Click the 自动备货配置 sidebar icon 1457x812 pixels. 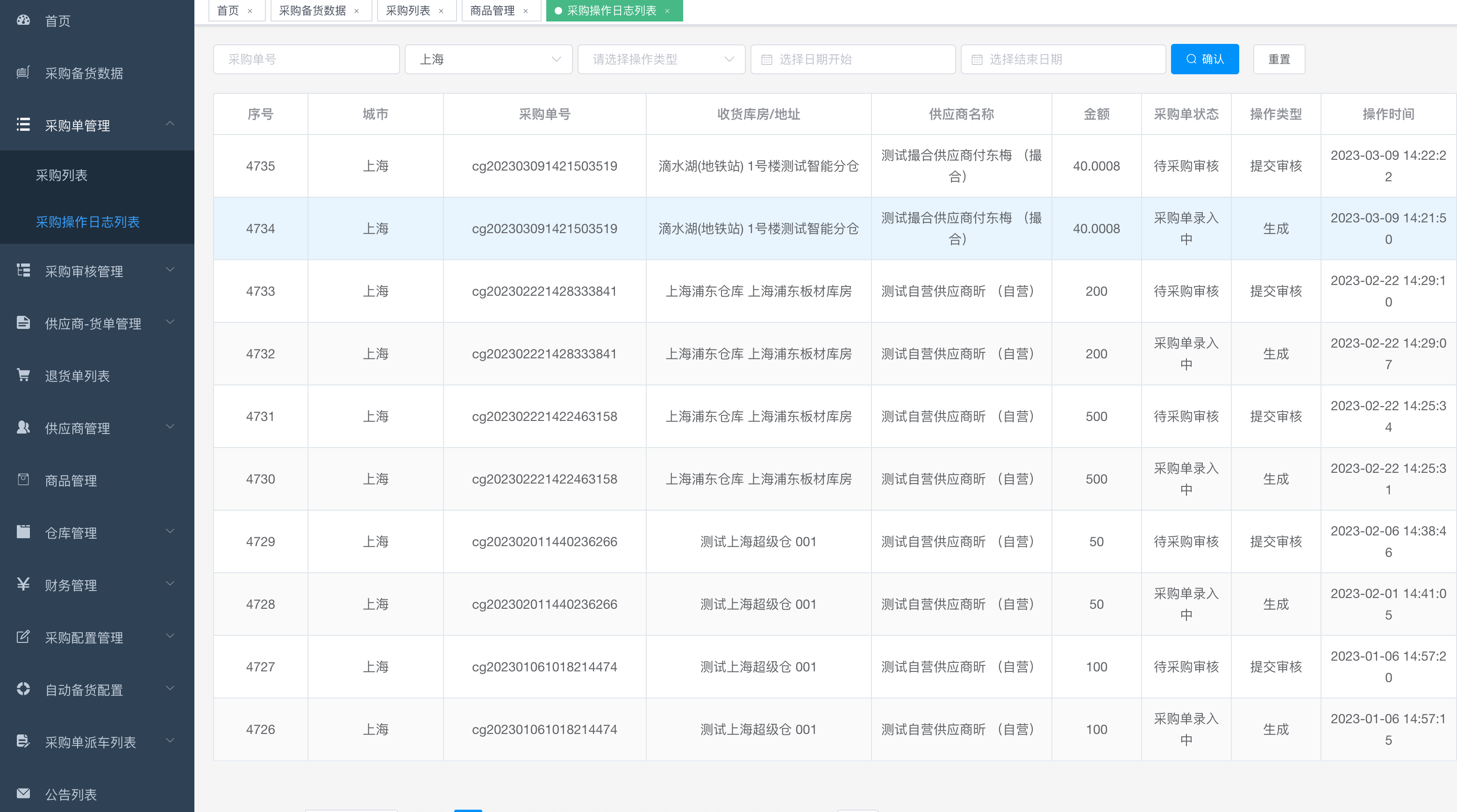point(23,689)
